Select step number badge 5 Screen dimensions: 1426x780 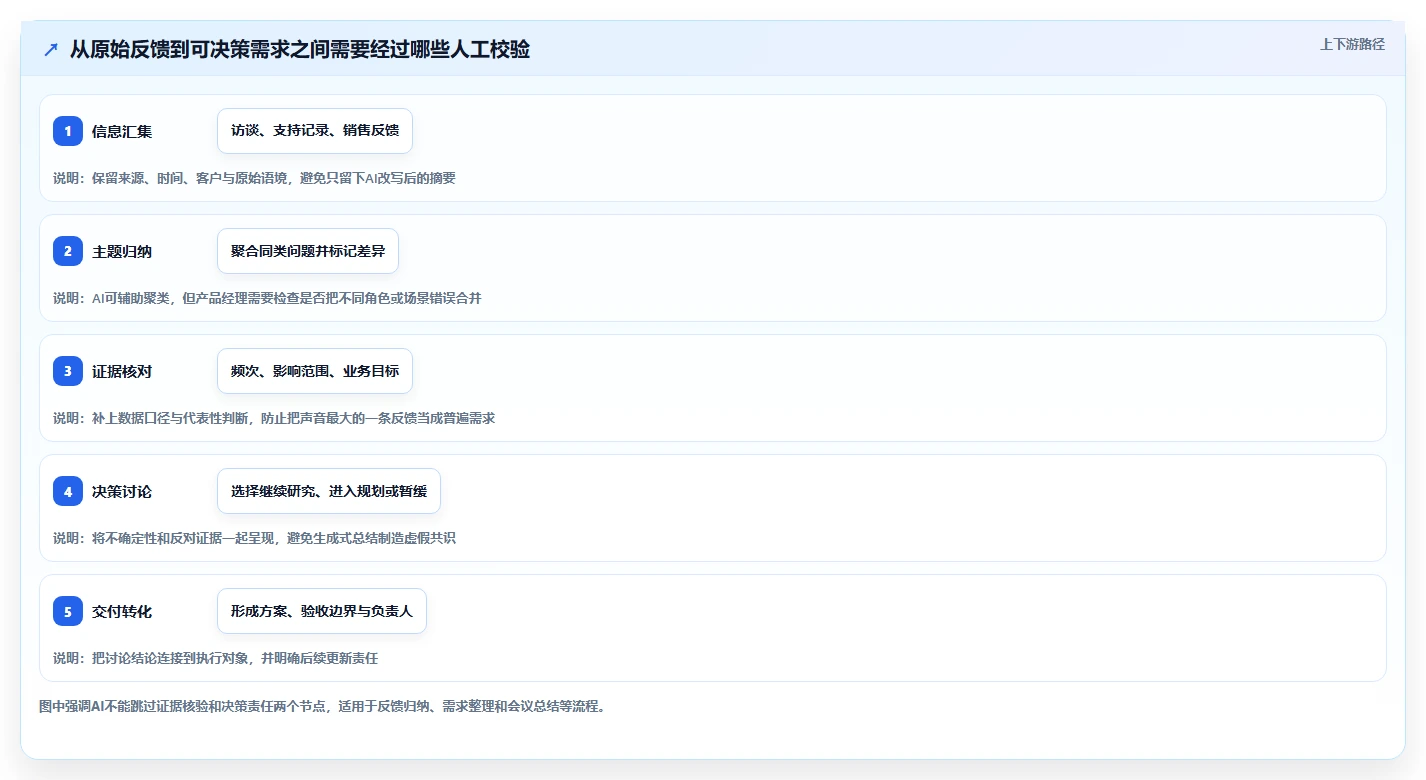point(68,611)
